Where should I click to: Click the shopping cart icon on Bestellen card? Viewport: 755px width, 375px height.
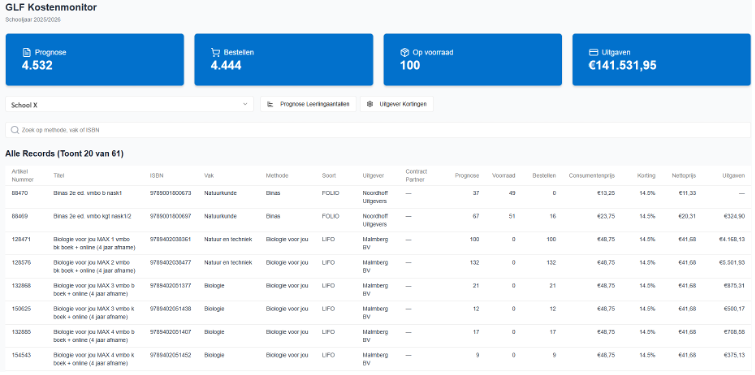tap(215, 52)
